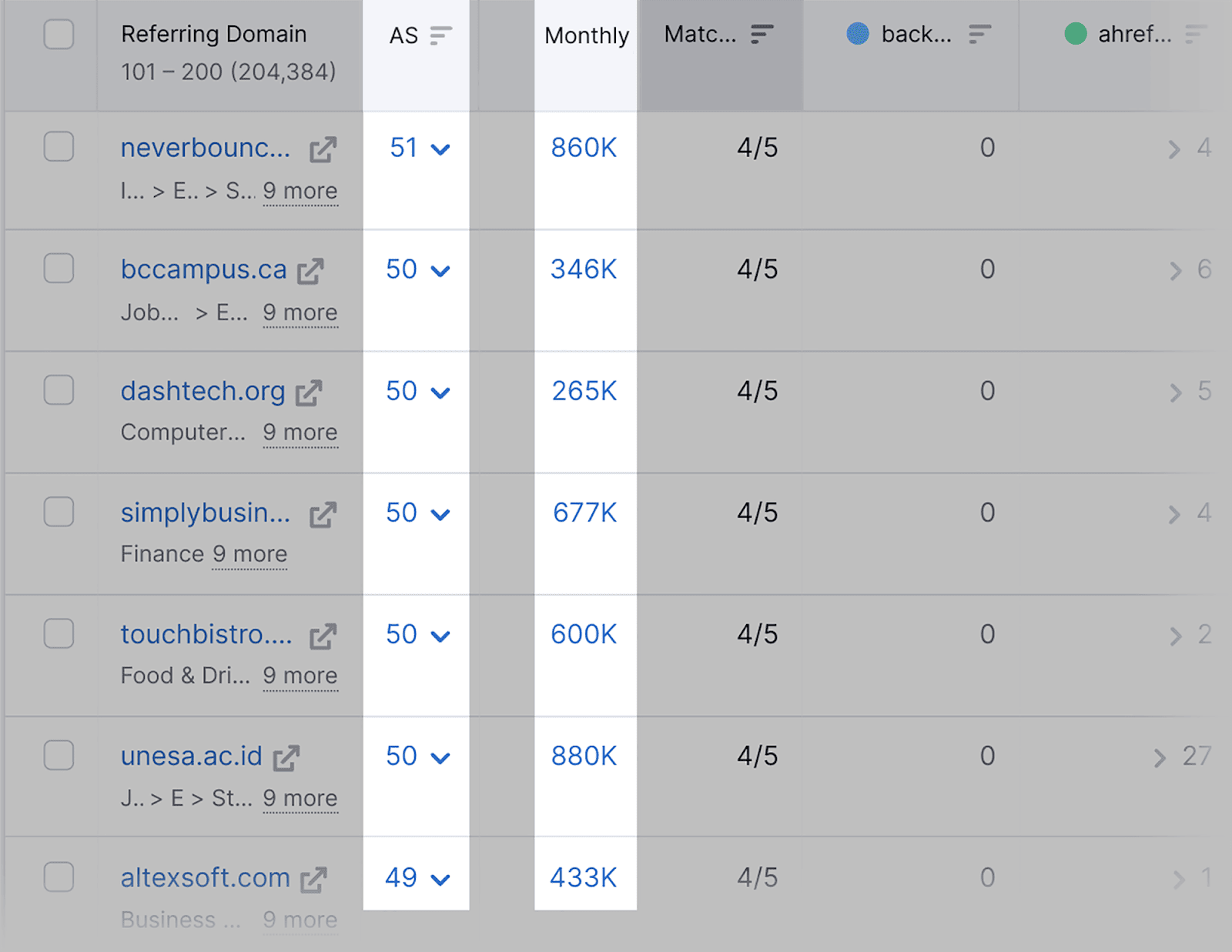1232x952 pixels.
Task: Expand bccampus.ca row chevron showing 6 items
Action: 1175,270
